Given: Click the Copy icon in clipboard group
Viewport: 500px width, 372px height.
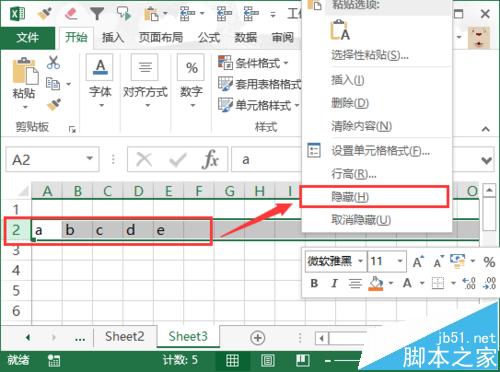Looking at the screenshot, I should pyautogui.click(x=53, y=84).
